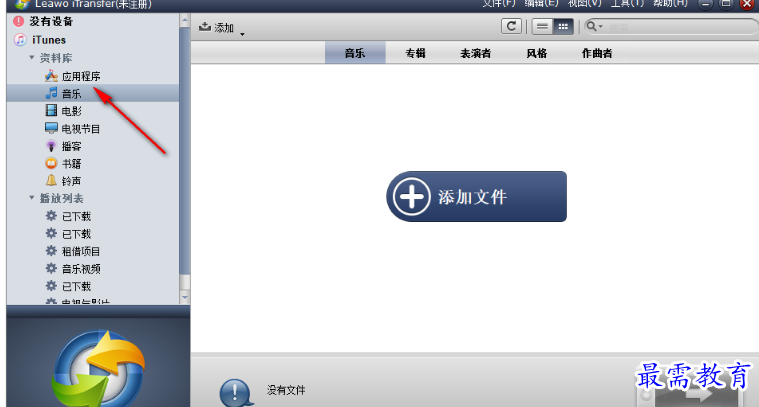Click the refresh button in the toolbar

(x=511, y=26)
